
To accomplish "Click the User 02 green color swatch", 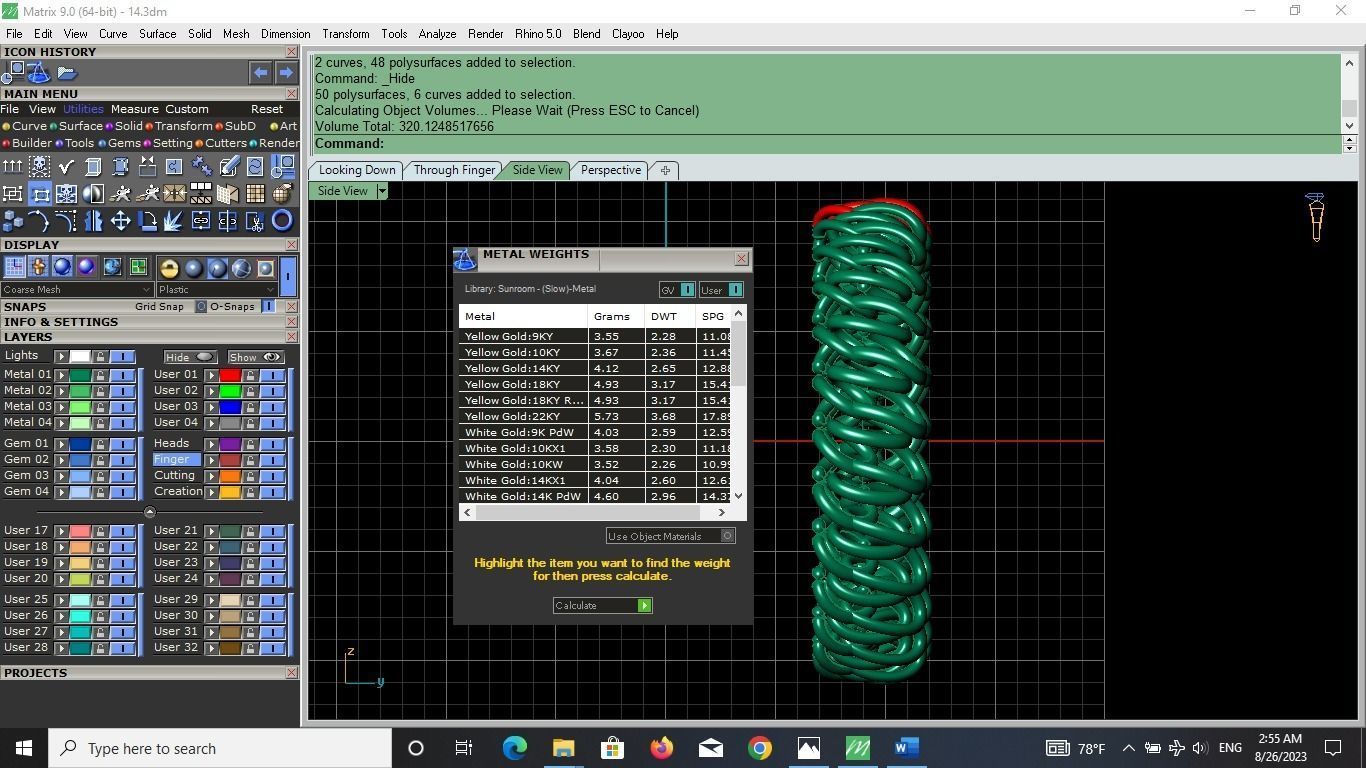I will [x=230, y=391].
